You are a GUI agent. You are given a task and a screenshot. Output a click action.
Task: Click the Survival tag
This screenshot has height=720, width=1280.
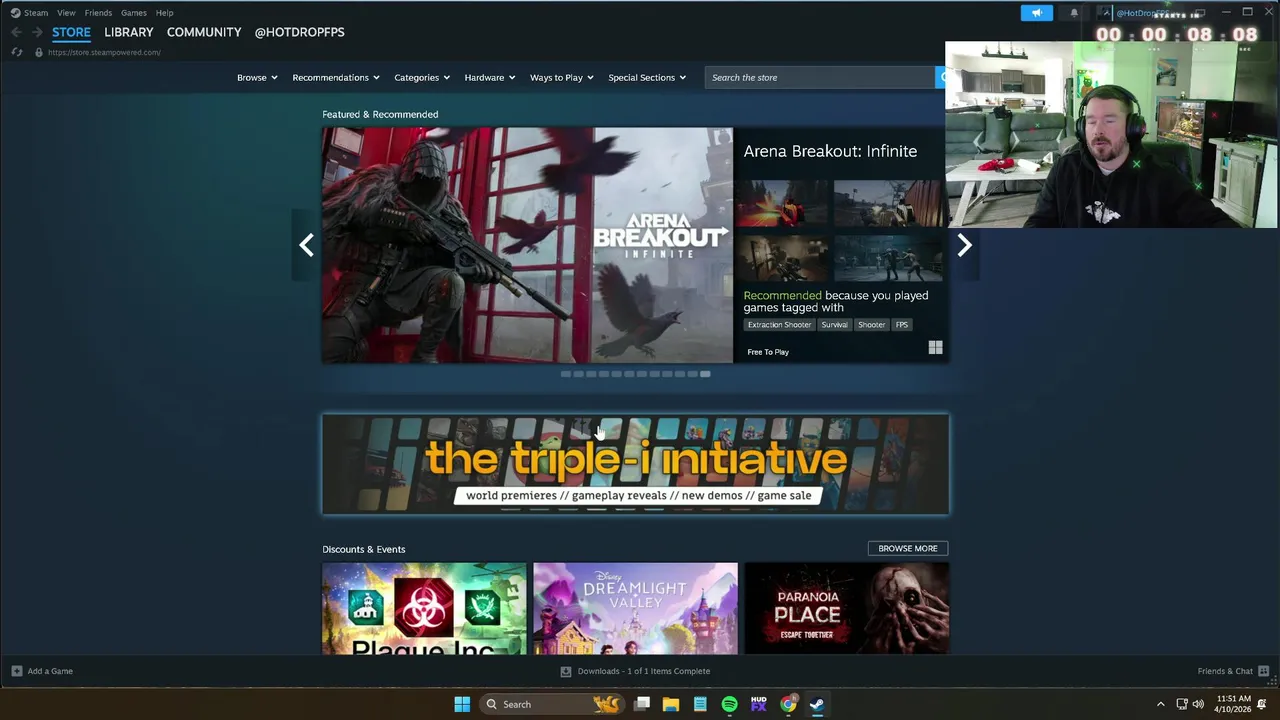(834, 325)
